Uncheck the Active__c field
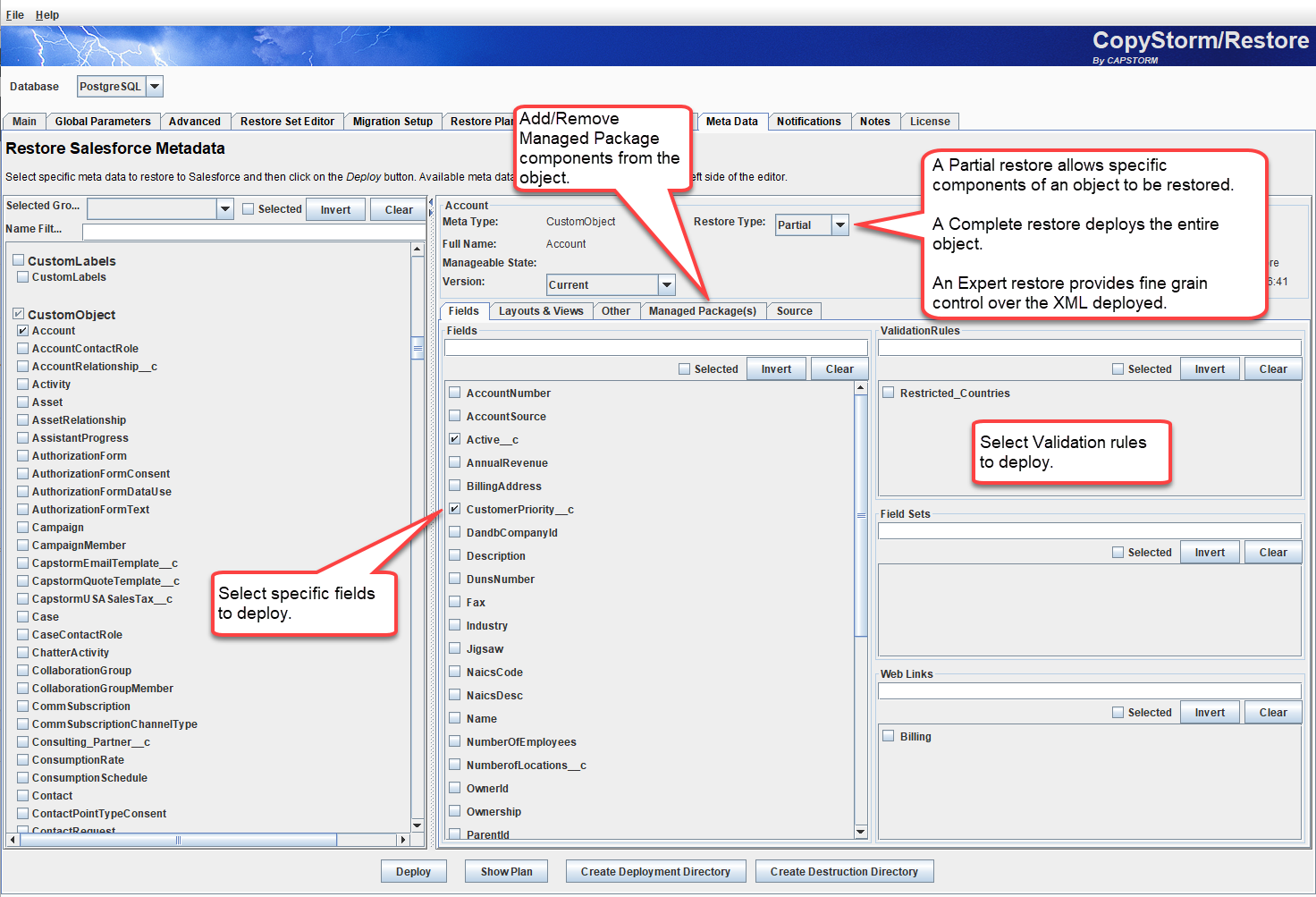Screen dimensions: 1316x897 (455, 439)
